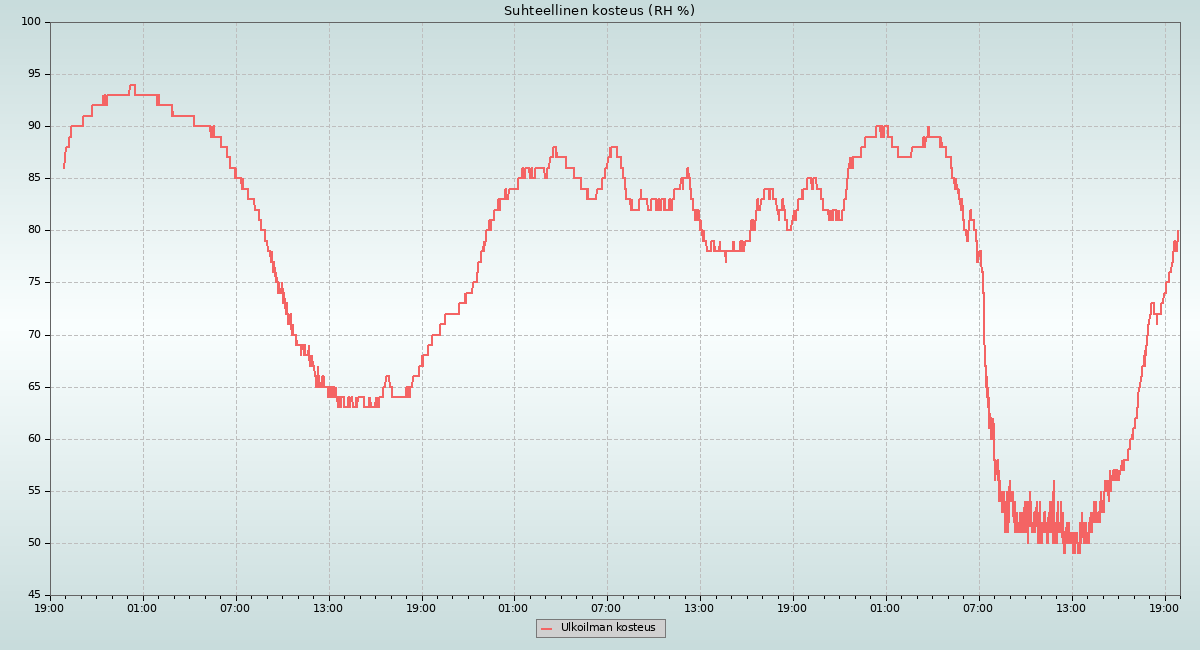Click the last 19:00 label on the time axis

click(1165, 607)
